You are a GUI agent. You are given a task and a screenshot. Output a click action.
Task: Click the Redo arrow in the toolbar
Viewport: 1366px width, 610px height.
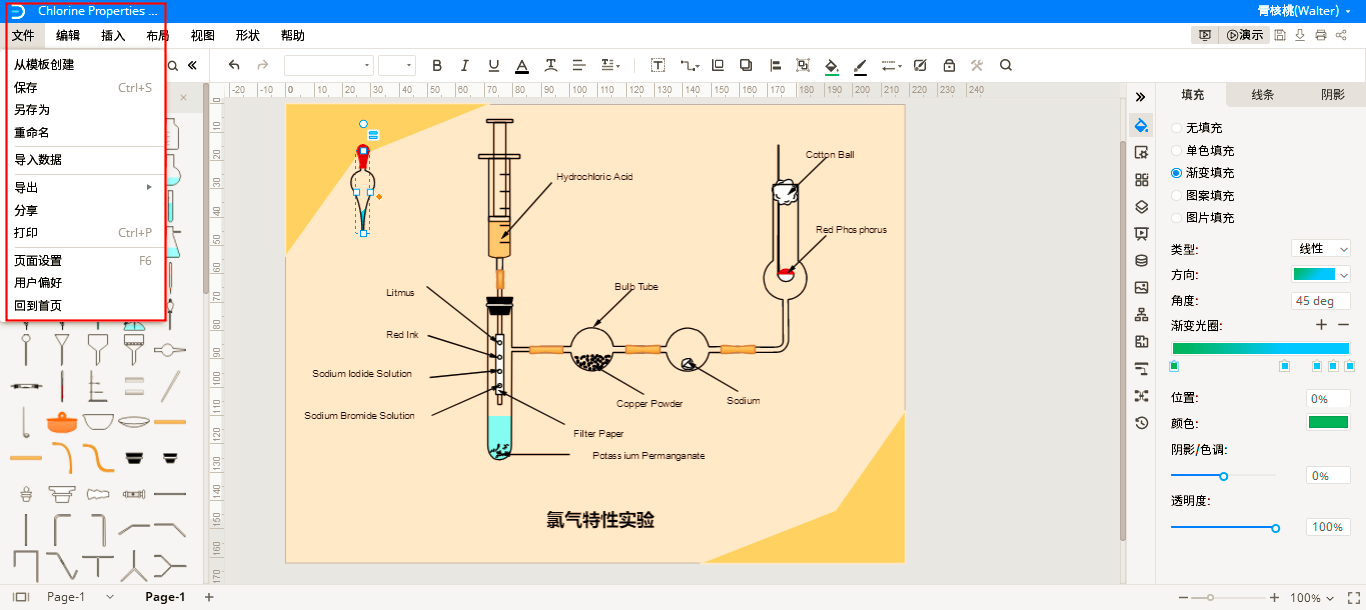[263, 65]
